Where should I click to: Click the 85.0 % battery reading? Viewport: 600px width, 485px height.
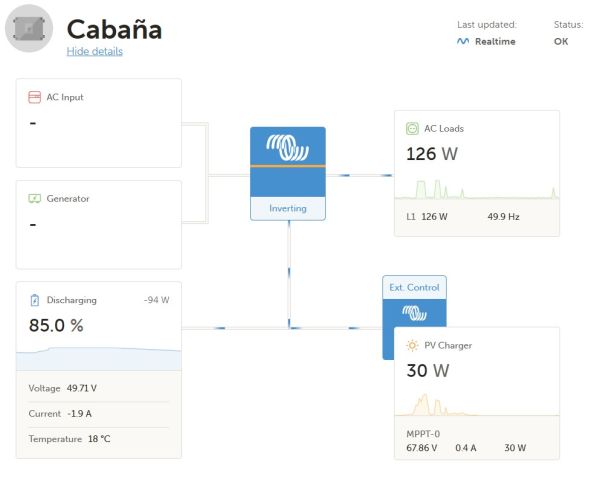(x=56, y=325)
